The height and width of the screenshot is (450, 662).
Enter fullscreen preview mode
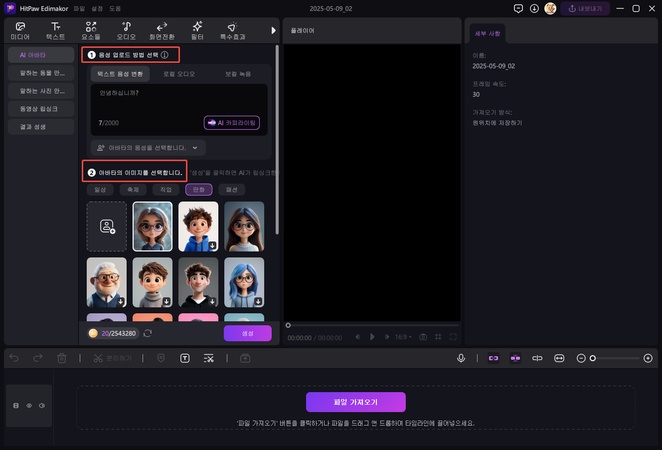coord(453,337)
